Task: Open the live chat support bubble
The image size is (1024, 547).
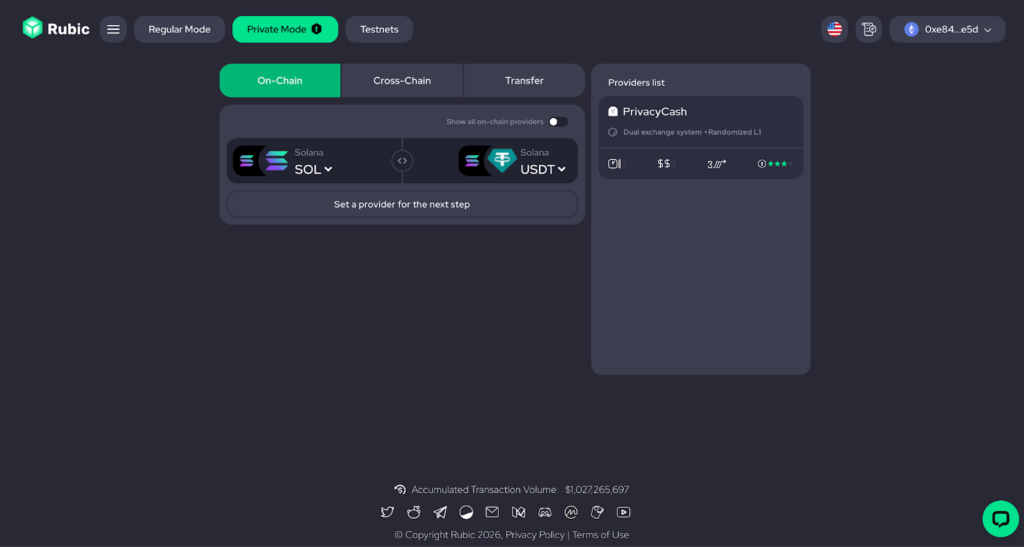Action: click(999, 518)
